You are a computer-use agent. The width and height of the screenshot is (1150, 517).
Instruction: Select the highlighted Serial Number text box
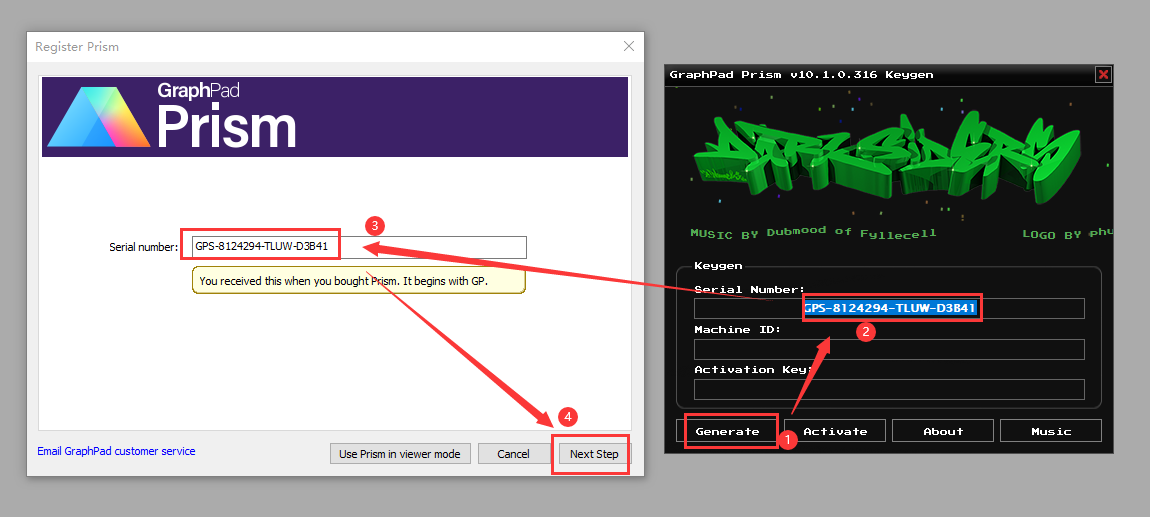pos(889,308)
